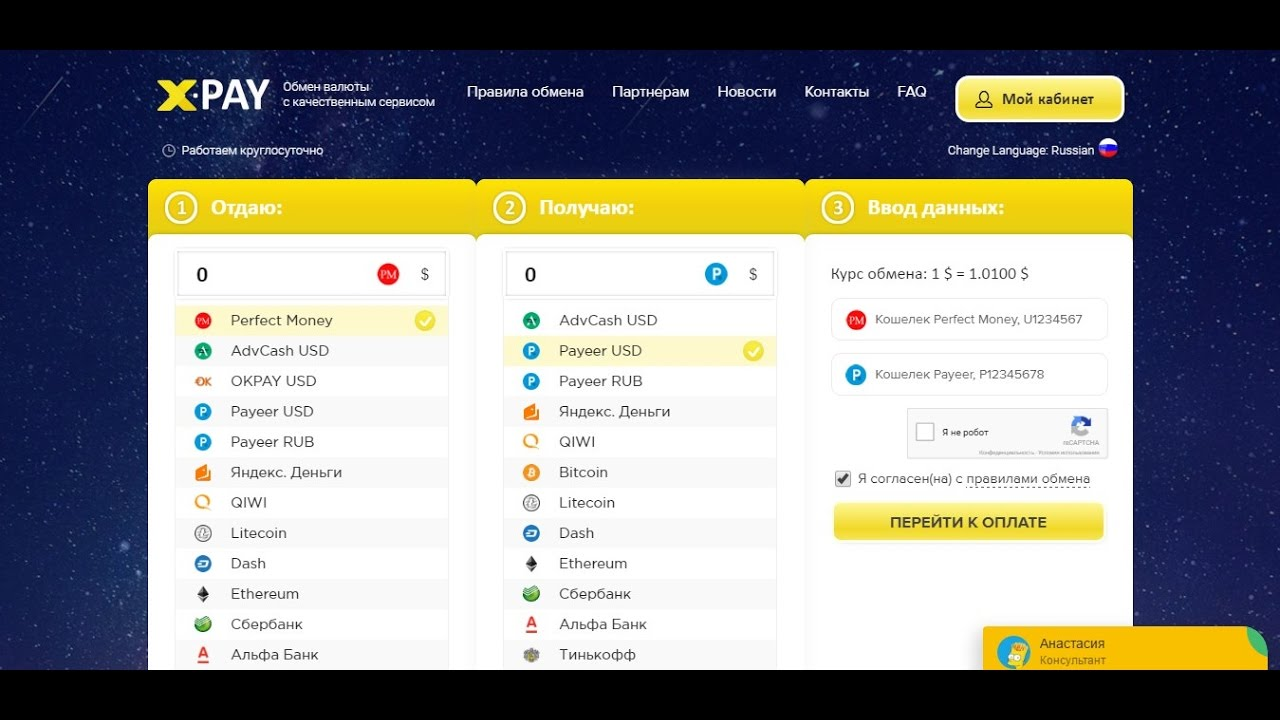The width and height of the screenshot is (1280, 720).
Task: Choose "Сбербанк" under Отдаю
Action: pyautogui.click(x=312, y=624)
